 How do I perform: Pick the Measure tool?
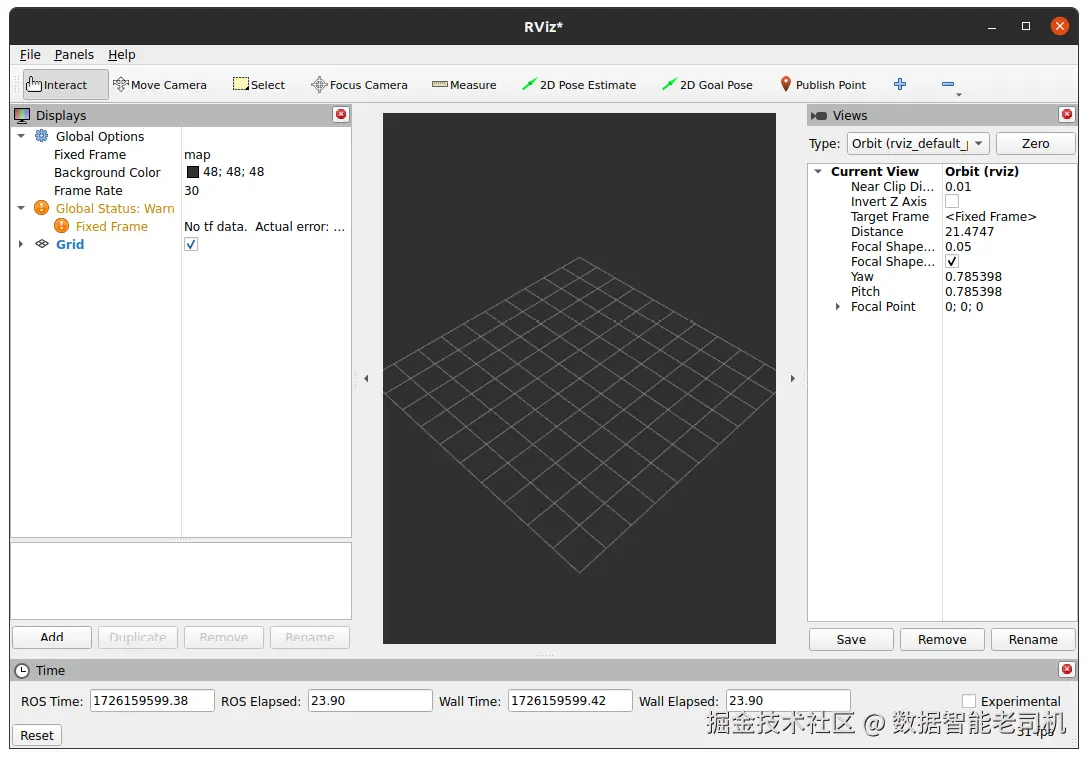coord(464,85)
